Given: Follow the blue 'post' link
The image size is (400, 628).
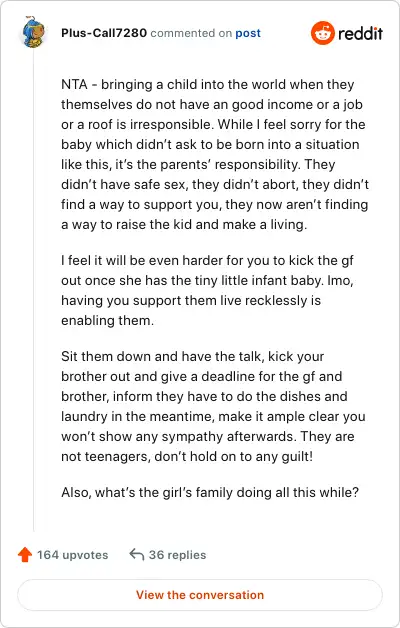Looking at the screenshot, I should tap(248, 33).
